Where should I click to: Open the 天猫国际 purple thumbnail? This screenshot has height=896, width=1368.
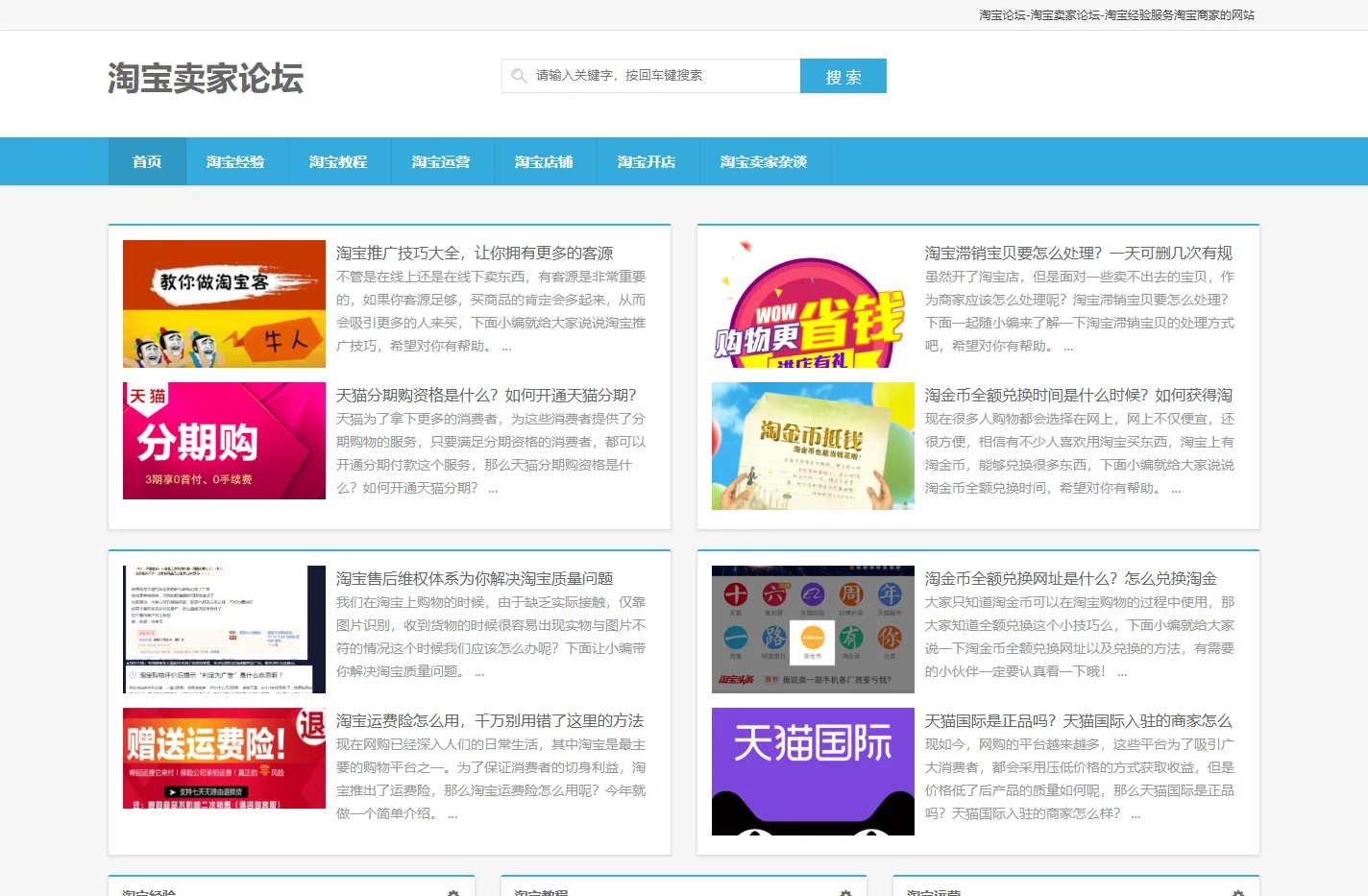click(813, 771)
